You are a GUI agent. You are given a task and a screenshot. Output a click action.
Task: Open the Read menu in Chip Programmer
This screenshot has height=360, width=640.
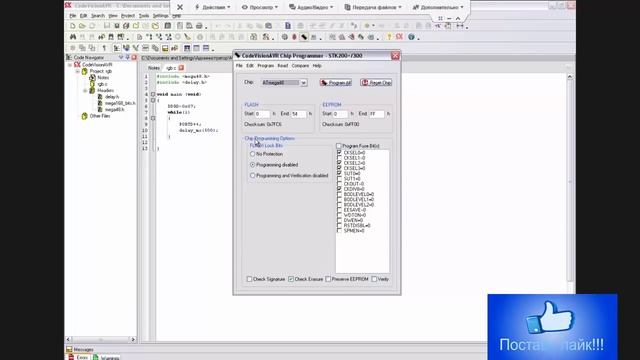282,66
